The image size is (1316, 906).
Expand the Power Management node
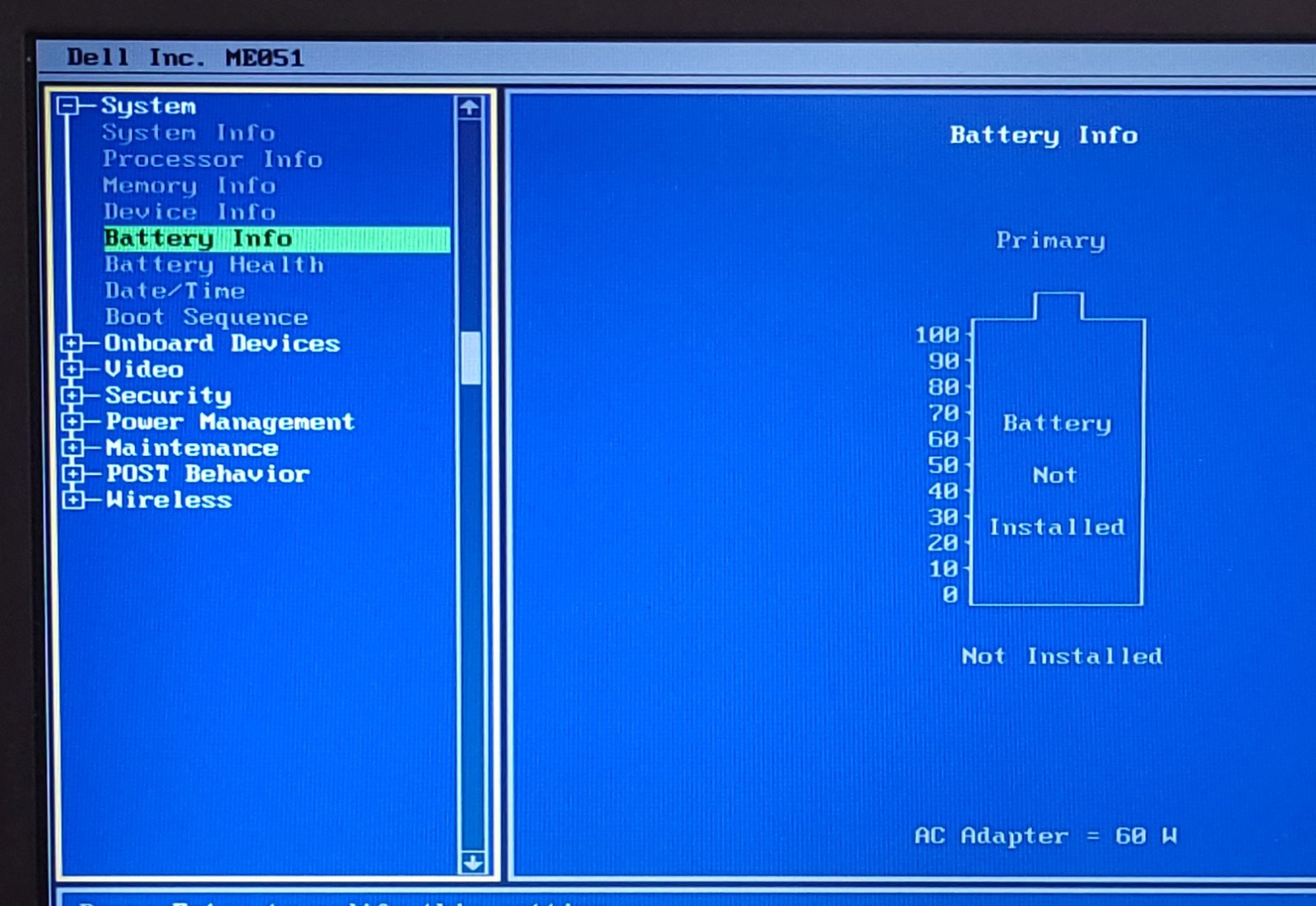click(72, 422)
